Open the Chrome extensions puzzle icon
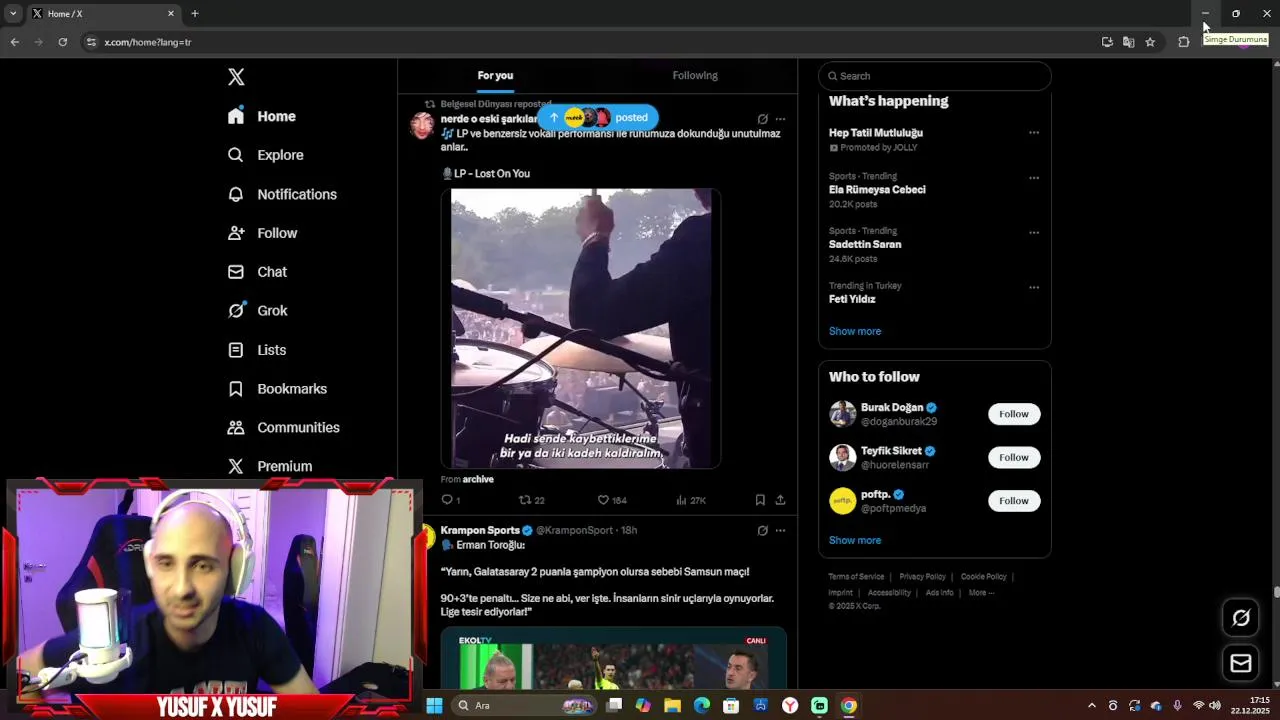Screen dimensions: 1280x720 (1184, 42)
